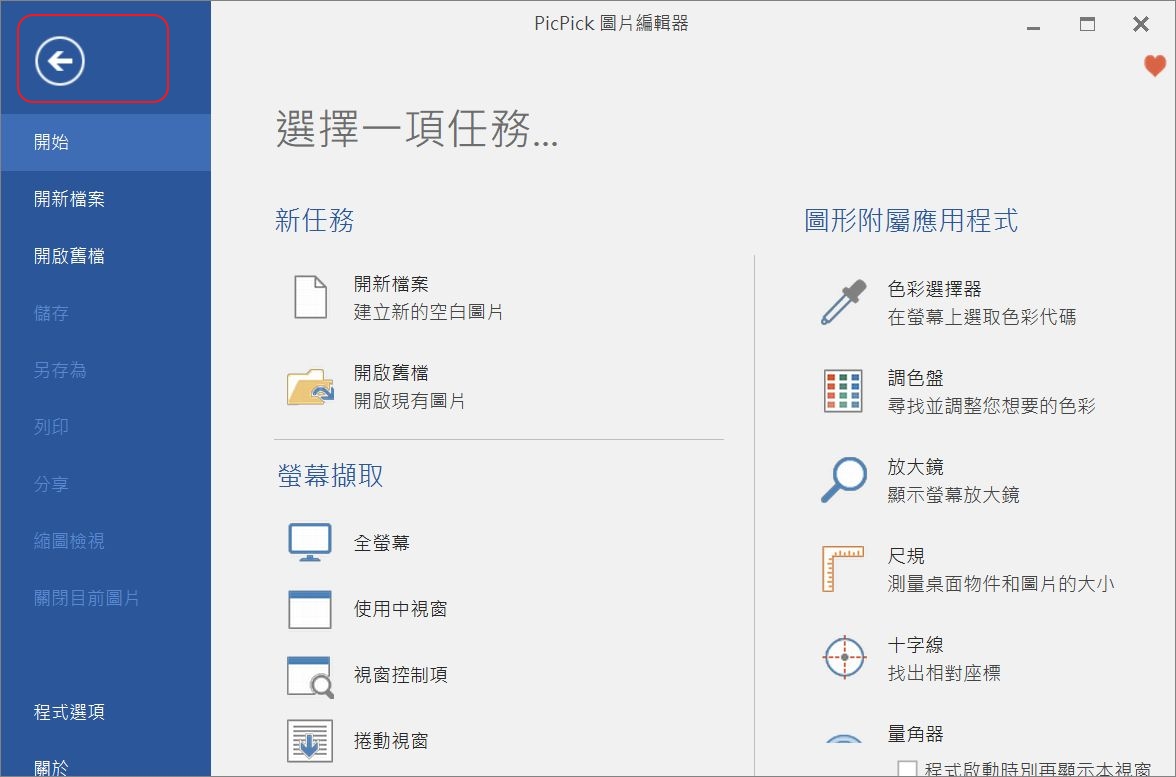Click the 視窗控制項 capture label

400,674
